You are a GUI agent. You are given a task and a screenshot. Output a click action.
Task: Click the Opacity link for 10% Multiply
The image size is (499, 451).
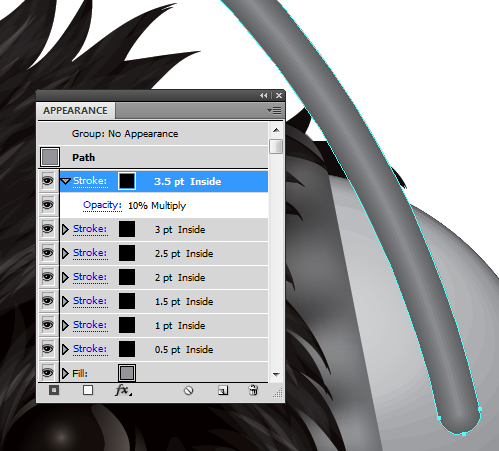[102, 205]
